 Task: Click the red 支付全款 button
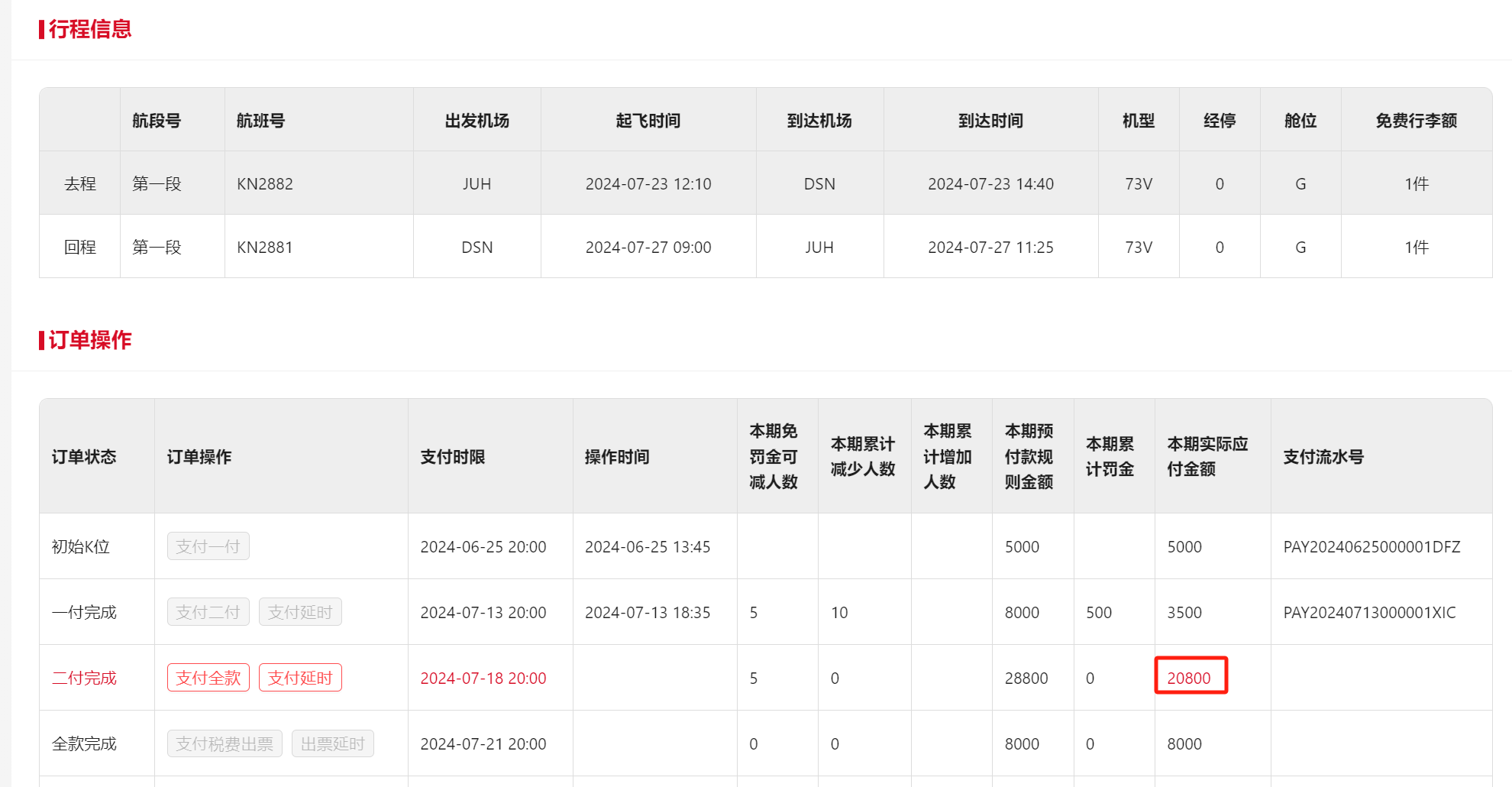coord(208,678)
